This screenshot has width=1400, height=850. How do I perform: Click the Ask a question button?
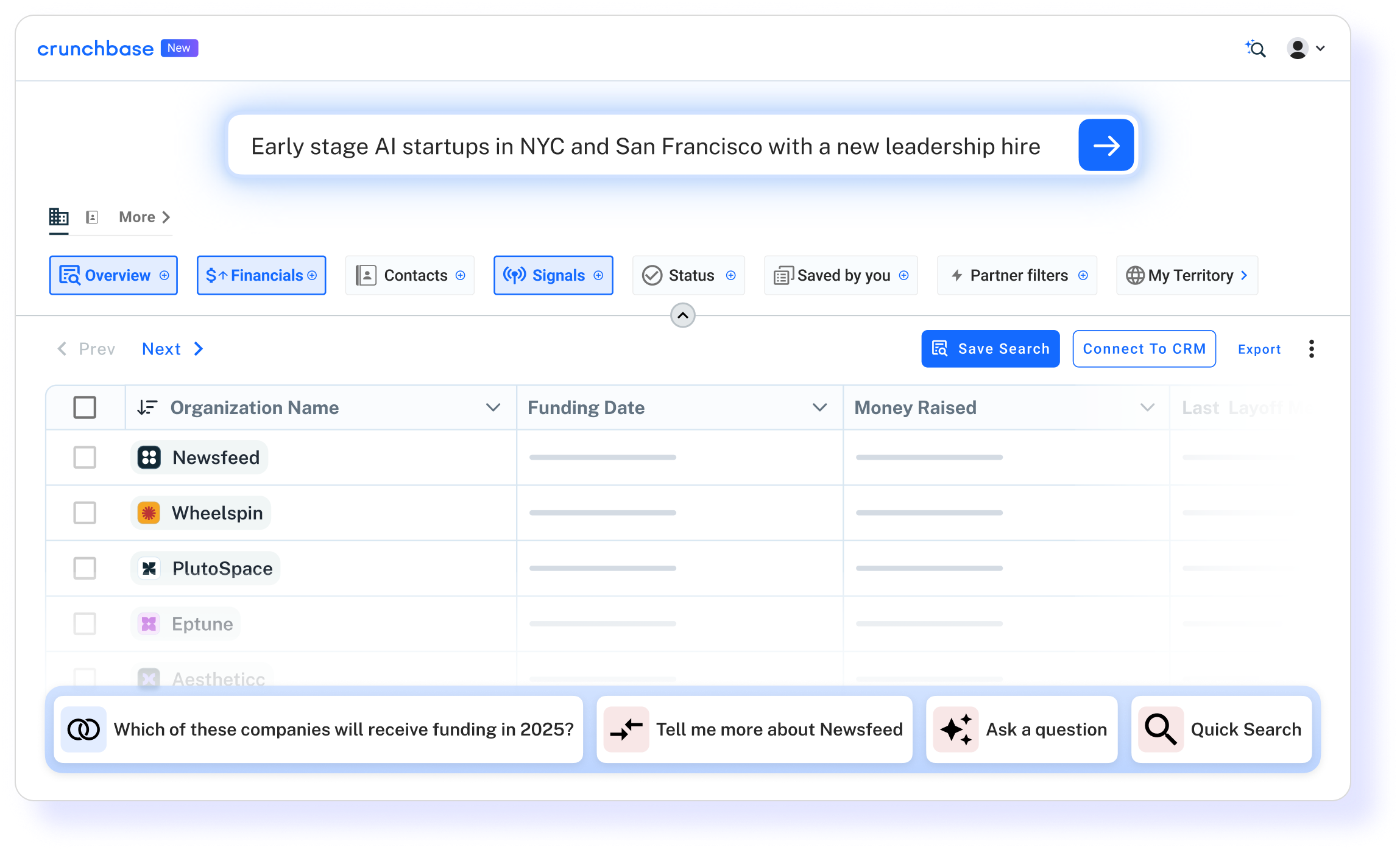(1022, 729)
